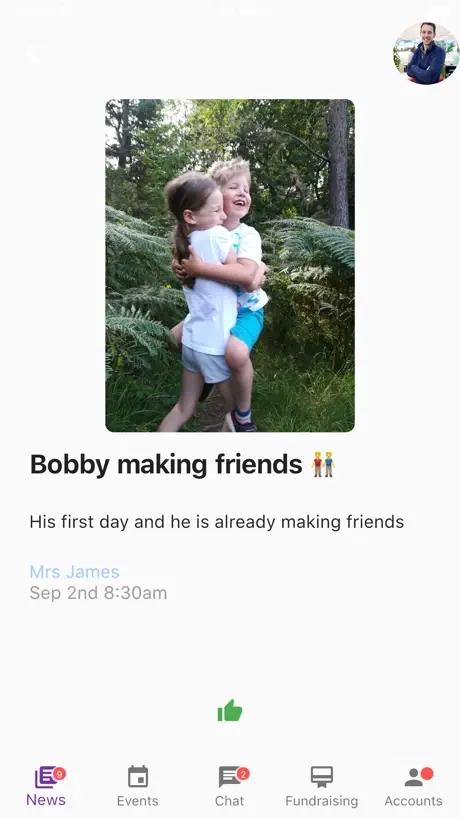This screenshot has width=460, height=818.
Task: Open the News newspaper icon
Action: (x=45, y=777)
